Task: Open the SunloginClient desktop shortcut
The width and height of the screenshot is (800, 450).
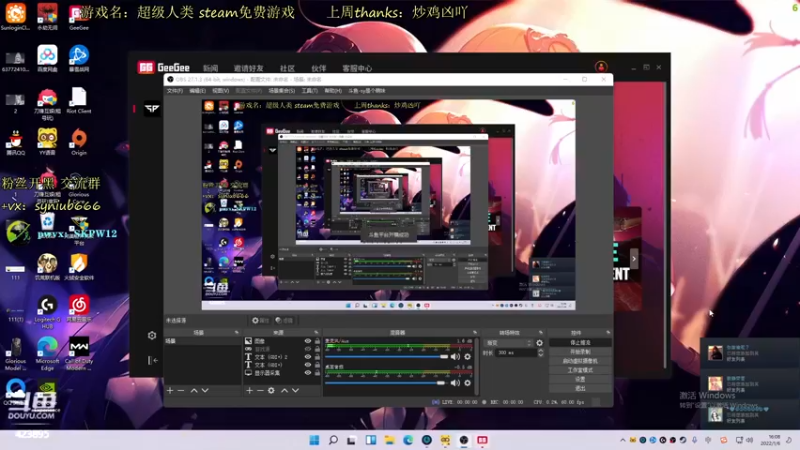Action: (x=15, y=16)
